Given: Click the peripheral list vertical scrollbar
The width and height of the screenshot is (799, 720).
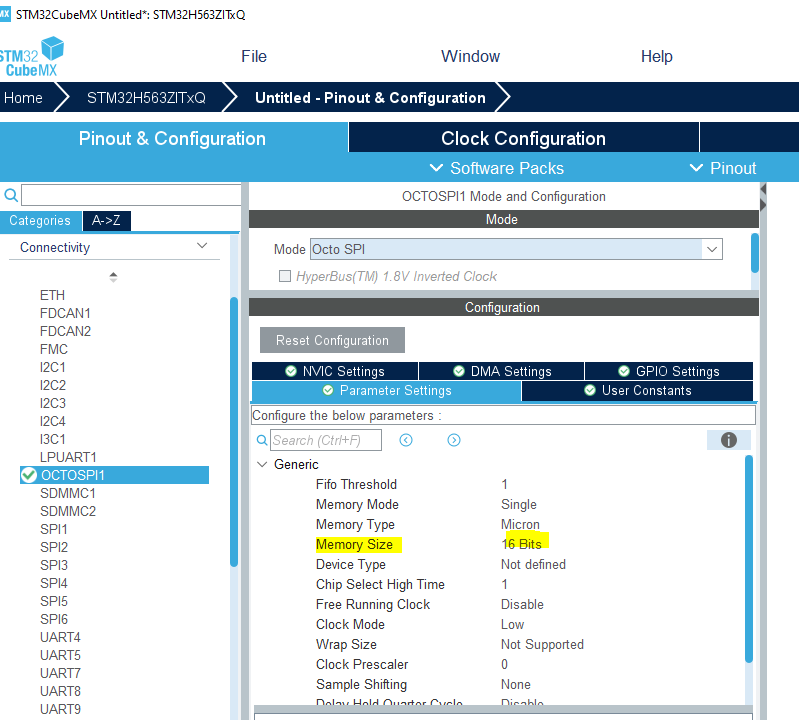Looking at the screenshot, I should 234,432.
